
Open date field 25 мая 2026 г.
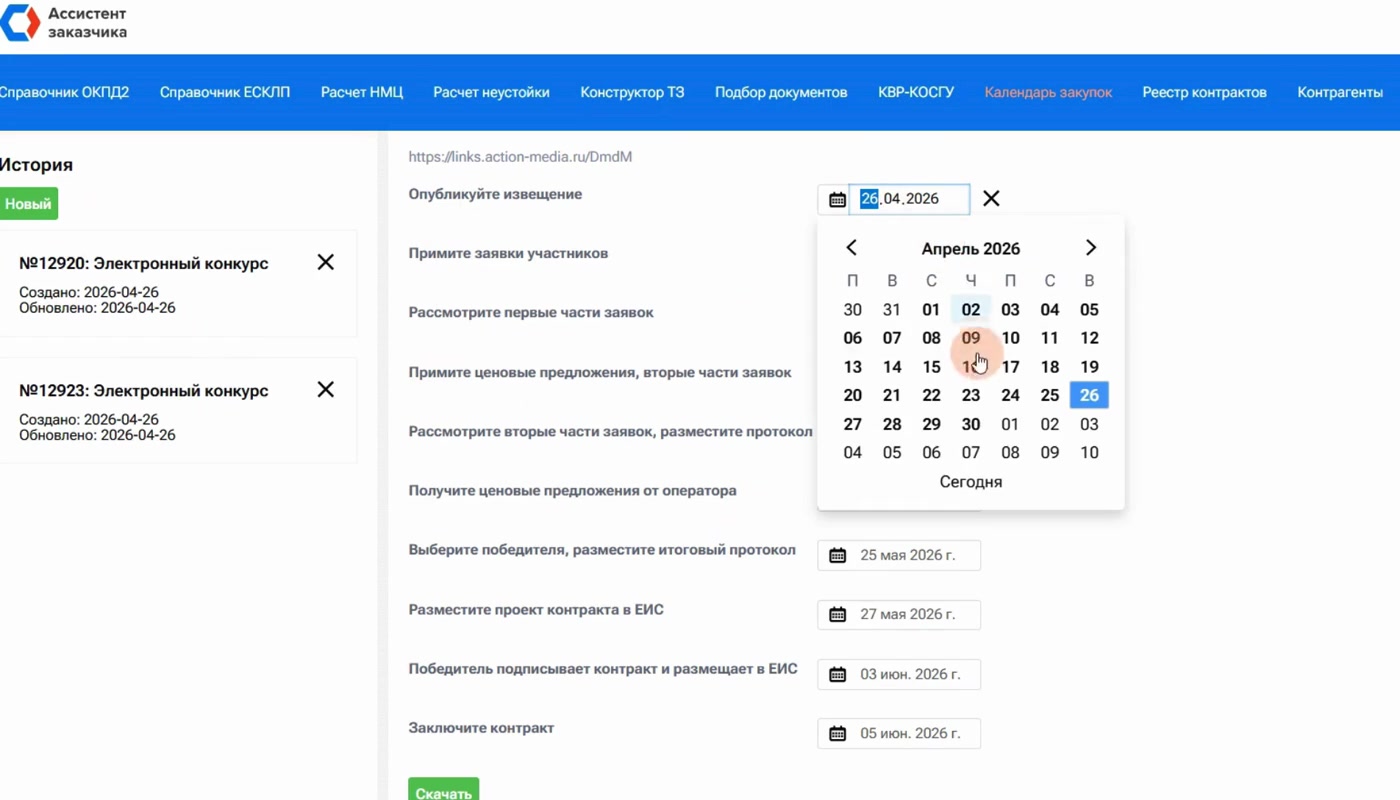click(x=899, y=555)
